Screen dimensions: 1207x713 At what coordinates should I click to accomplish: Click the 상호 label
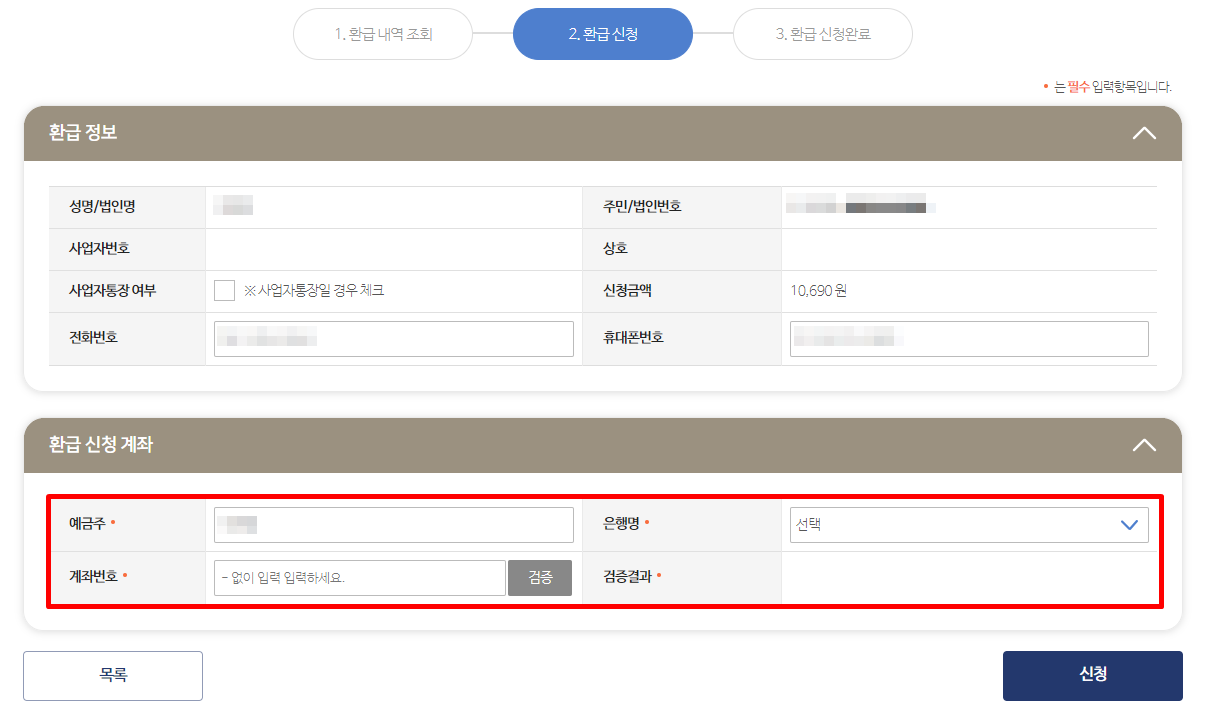point(616,249)
